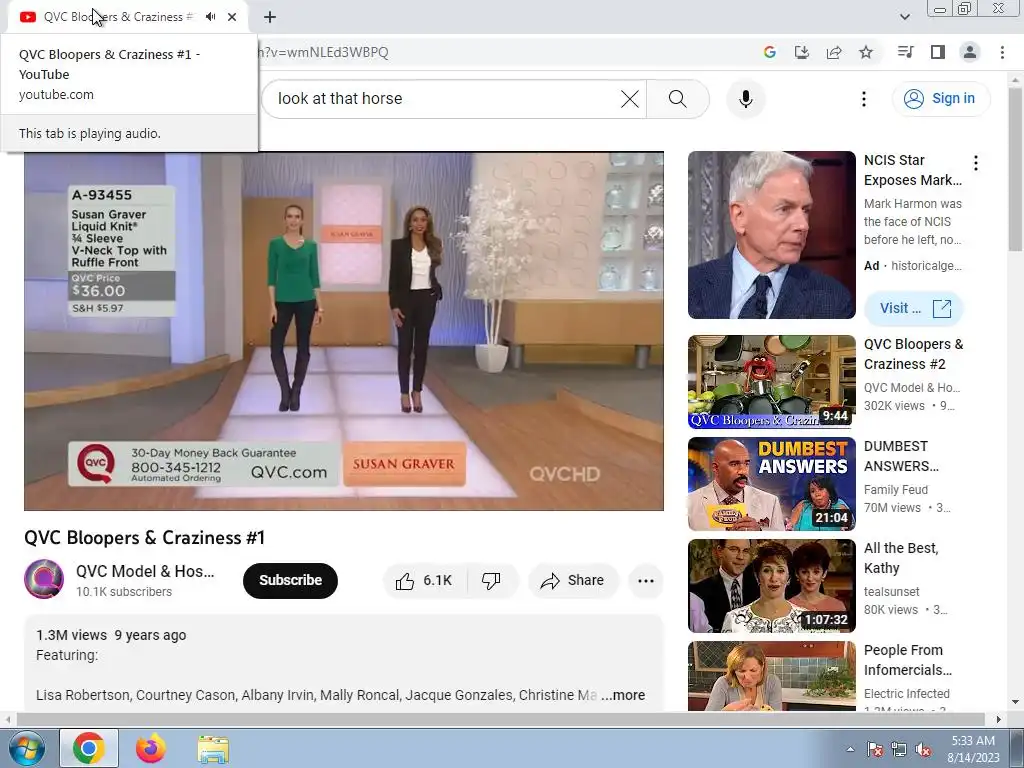This screenshot has height=768, width=1024.
Task: Open more actions ellipsis beside Share
Action: pyautogui.click(x=645, y=581)
